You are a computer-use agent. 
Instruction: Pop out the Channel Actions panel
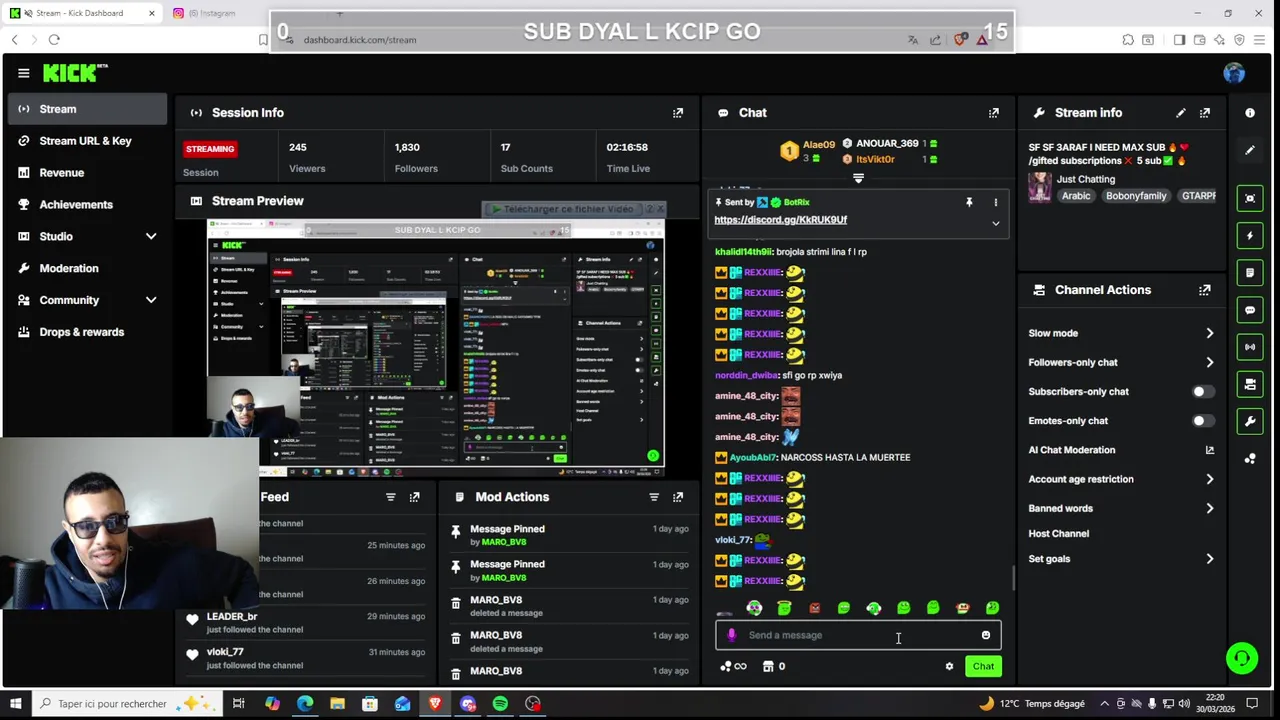[x=1205, y=290]
